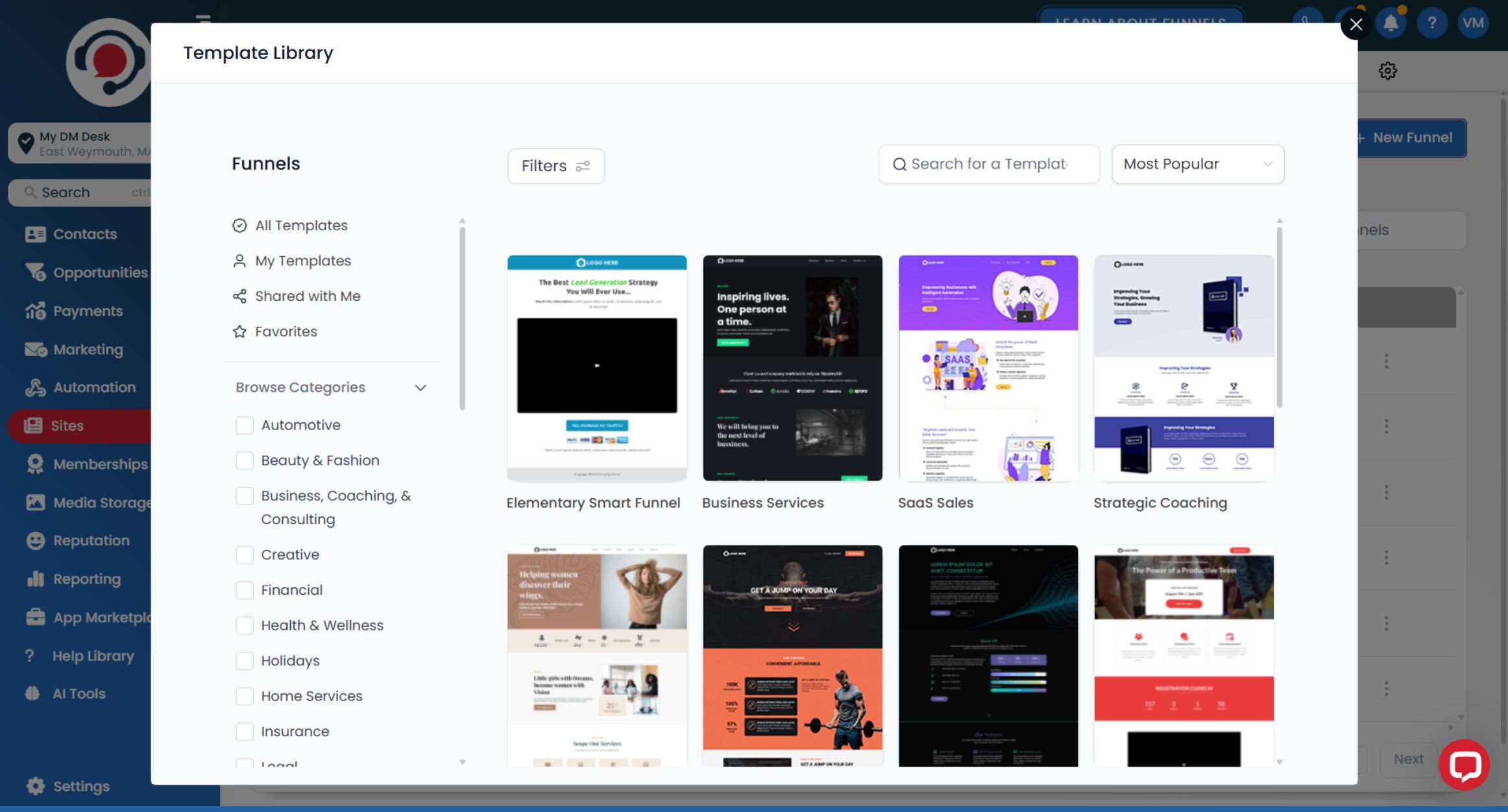This screenshot has height=812, width=1508.
Task: Open the Elementary Smart Funnel template thumbnail
Action: click(x=597, y=368)
